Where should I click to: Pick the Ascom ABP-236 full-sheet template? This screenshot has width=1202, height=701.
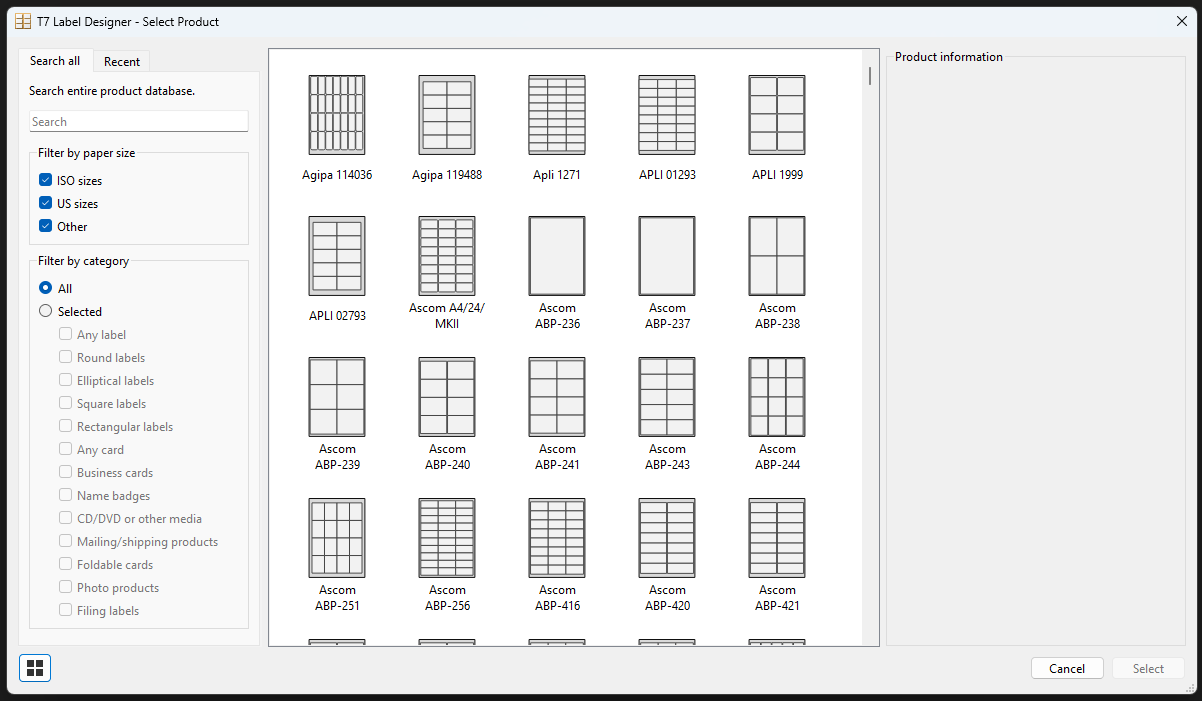(x=557, y=256)
